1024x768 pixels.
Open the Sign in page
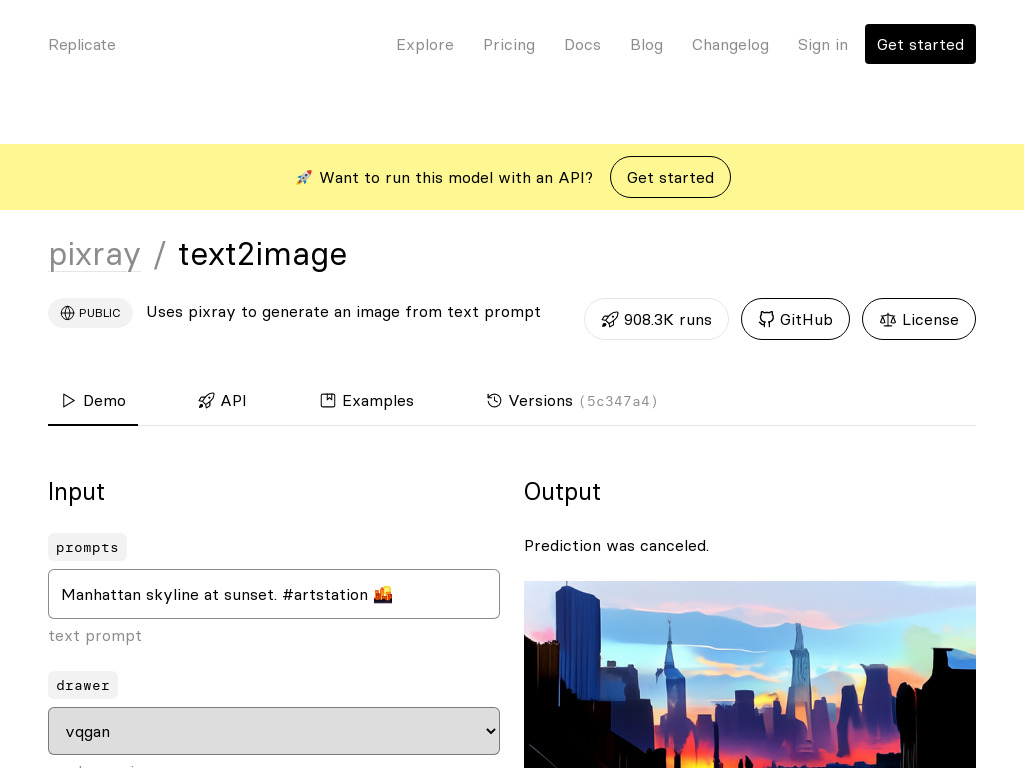[822, 44]
